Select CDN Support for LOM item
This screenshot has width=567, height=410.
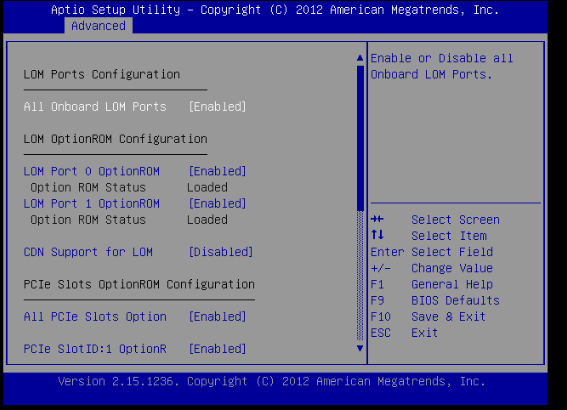point(88,252)
